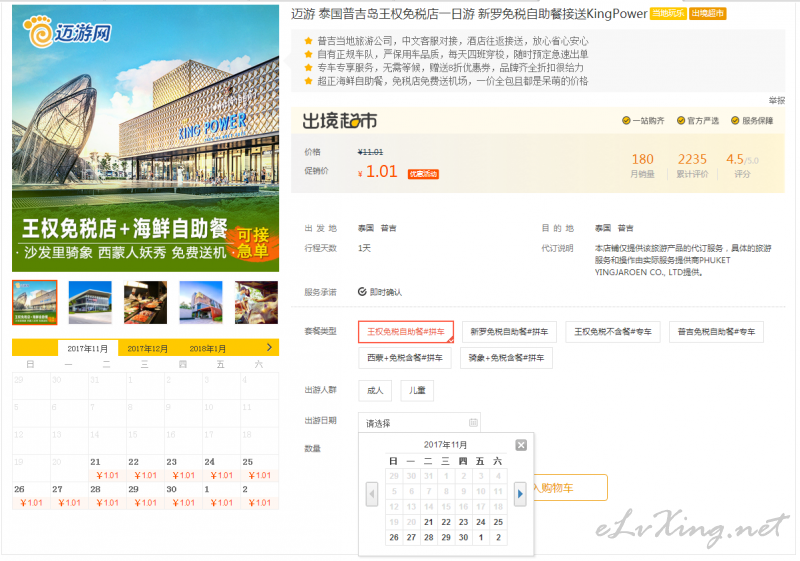
Task: Go to previous month in date picker popup
Action: pos(372,494)
